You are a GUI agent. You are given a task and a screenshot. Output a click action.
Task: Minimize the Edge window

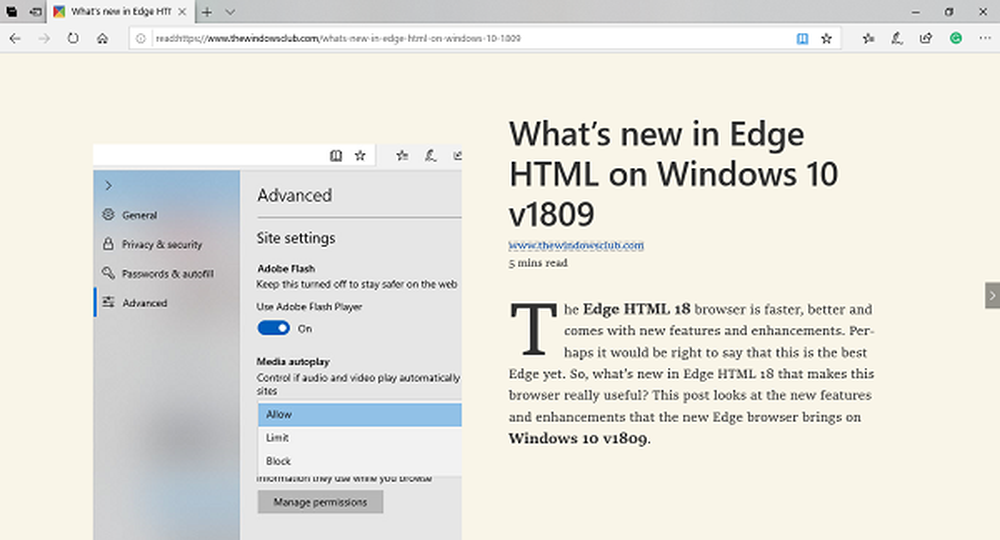tap(916, 11)
